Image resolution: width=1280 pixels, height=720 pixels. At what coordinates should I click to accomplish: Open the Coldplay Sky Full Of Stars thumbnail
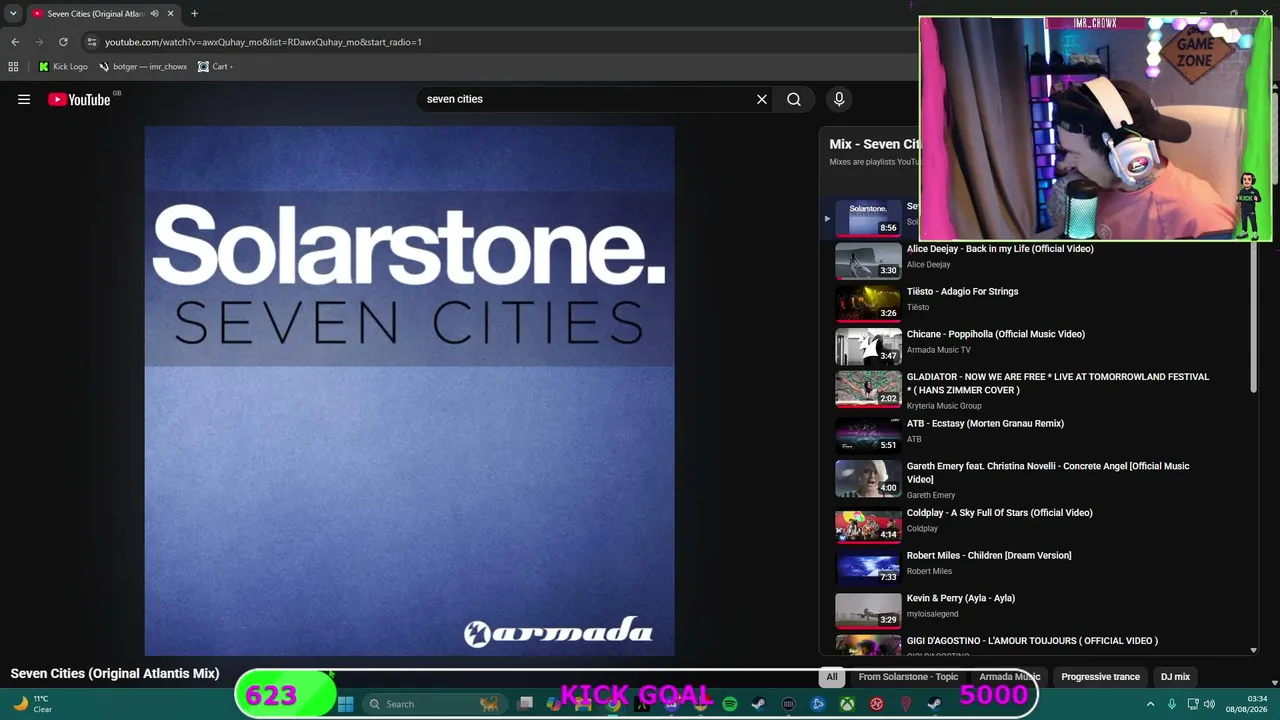coord(868,525)
